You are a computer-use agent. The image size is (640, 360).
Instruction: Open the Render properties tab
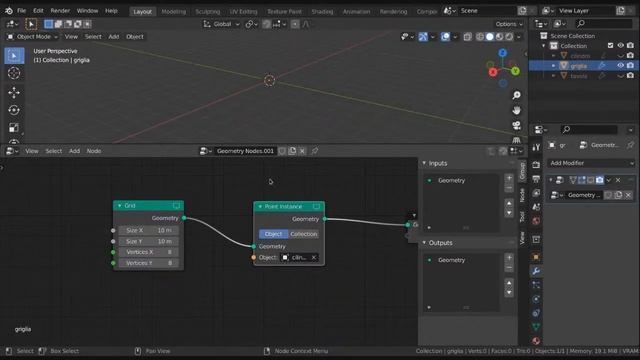click(536, 165)
